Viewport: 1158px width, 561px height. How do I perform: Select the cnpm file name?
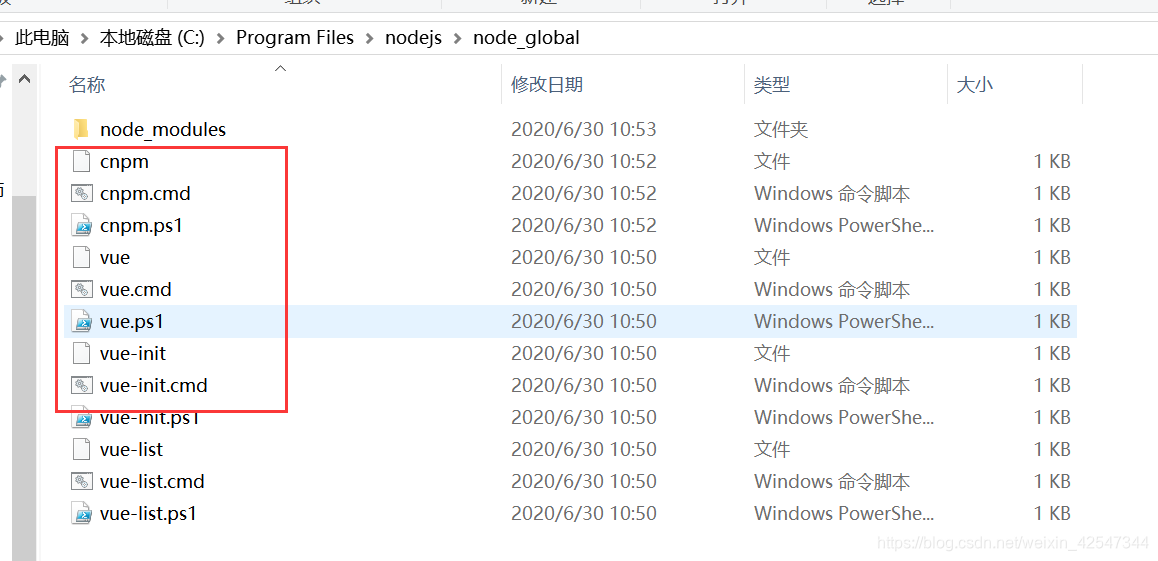(x=124, y=162)
